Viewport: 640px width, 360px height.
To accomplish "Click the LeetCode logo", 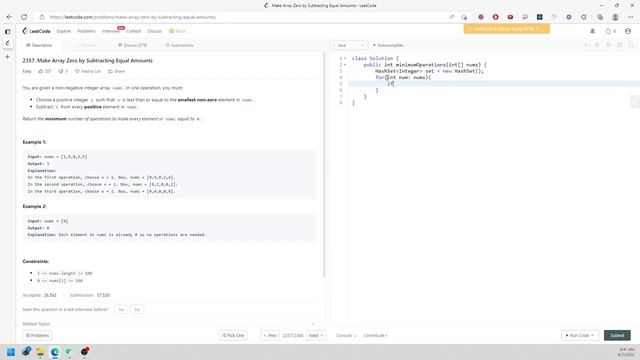I will coord(36,31).
